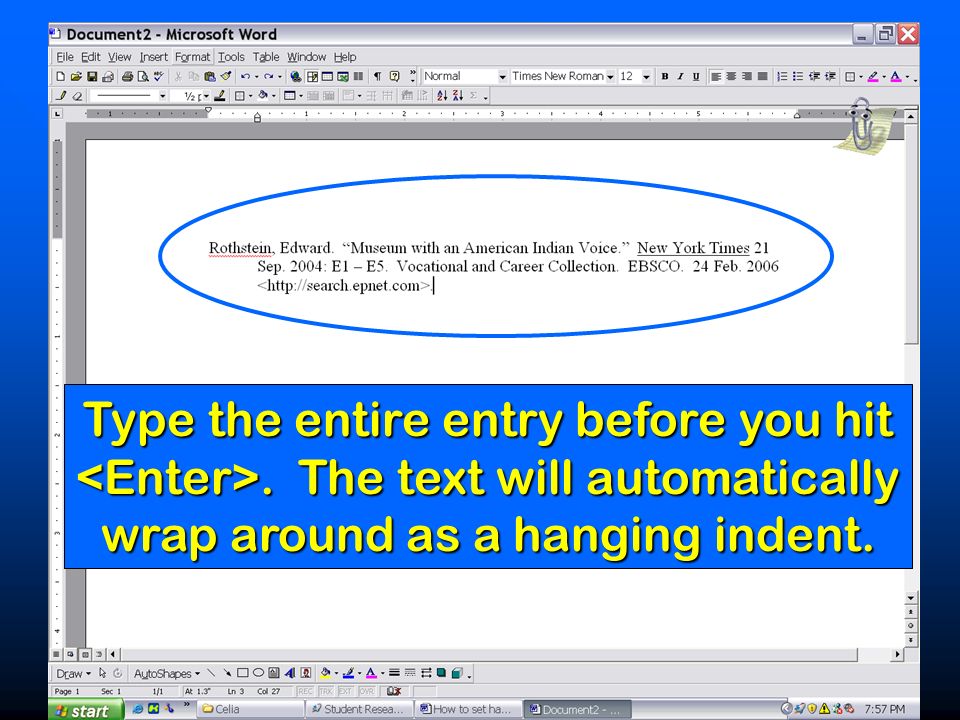
Task: Switch to How to set ha... taskbar window
Action: tap(468, 709)
